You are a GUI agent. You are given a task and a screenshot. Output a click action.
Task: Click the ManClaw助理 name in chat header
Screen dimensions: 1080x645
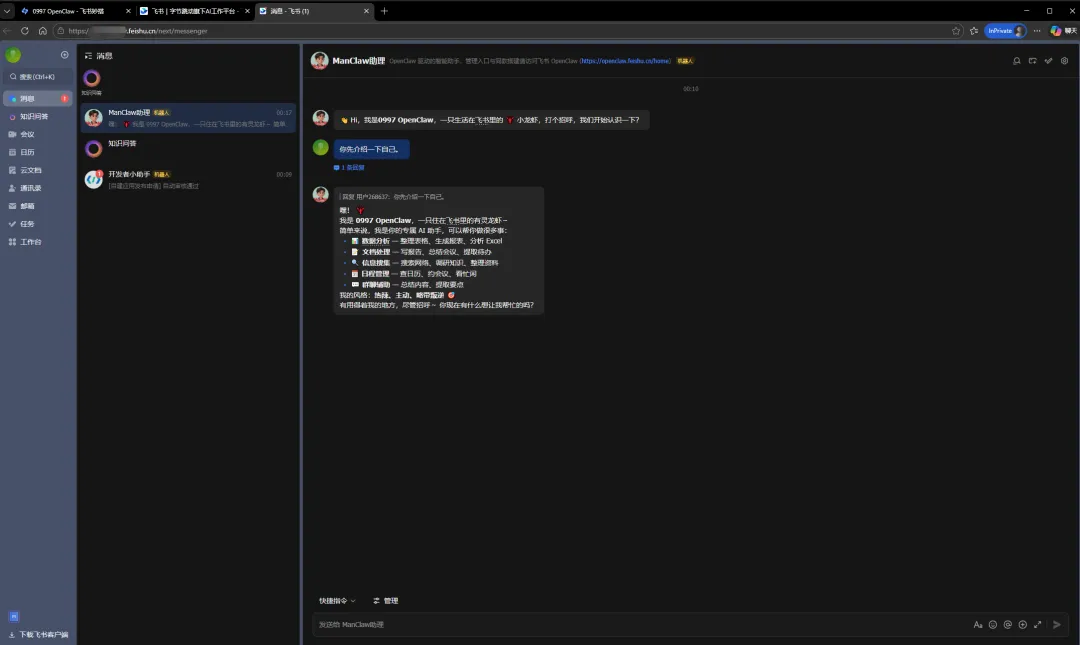[359, 61]
